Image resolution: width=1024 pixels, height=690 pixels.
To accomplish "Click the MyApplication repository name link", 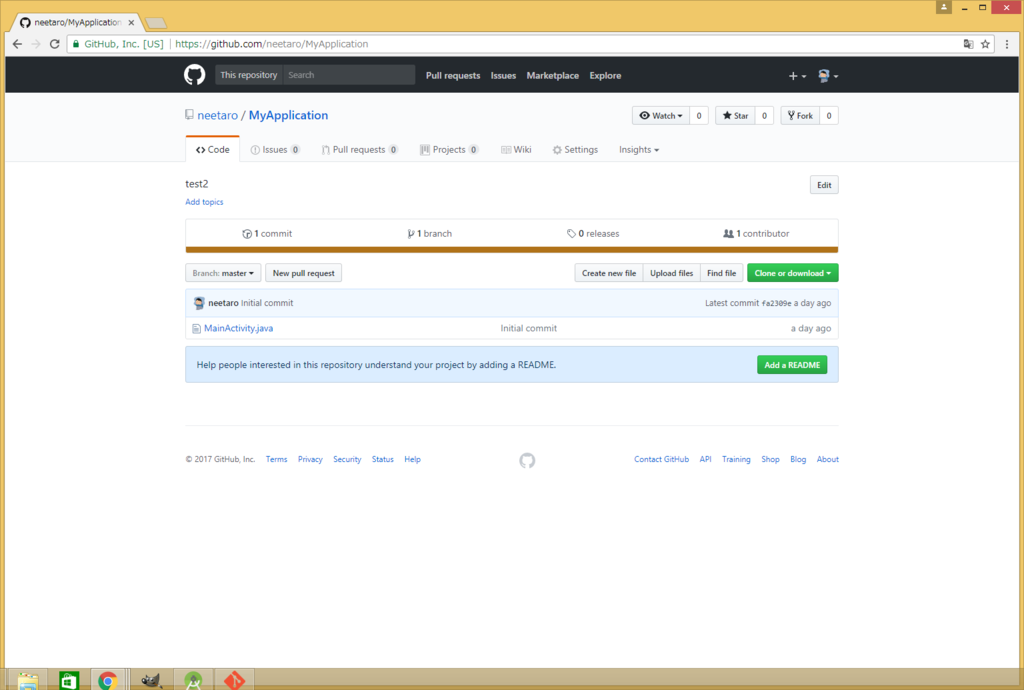I will click(288, 115).
